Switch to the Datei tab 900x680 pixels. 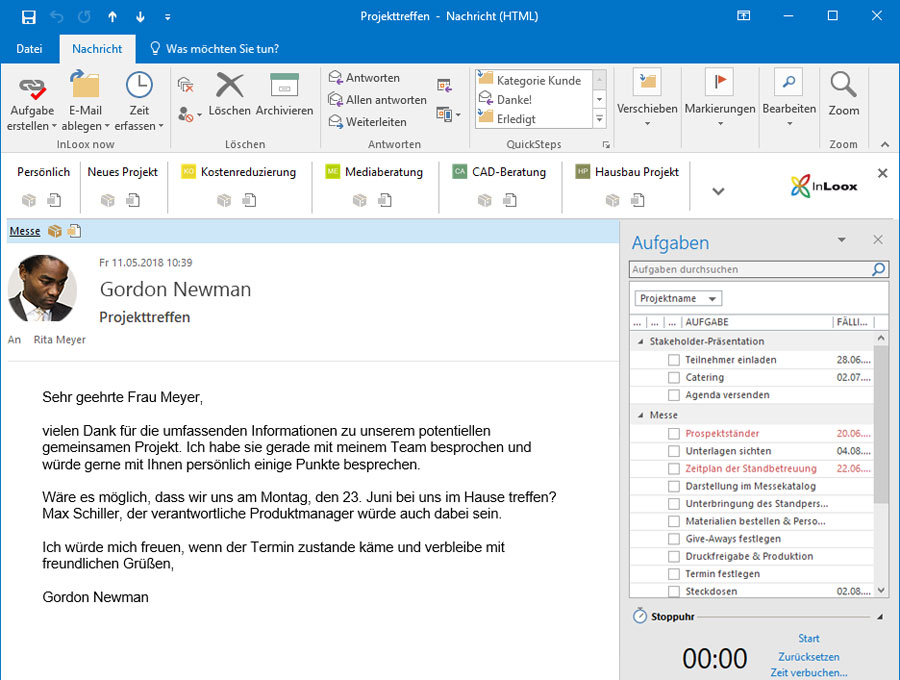click(29, 48)
